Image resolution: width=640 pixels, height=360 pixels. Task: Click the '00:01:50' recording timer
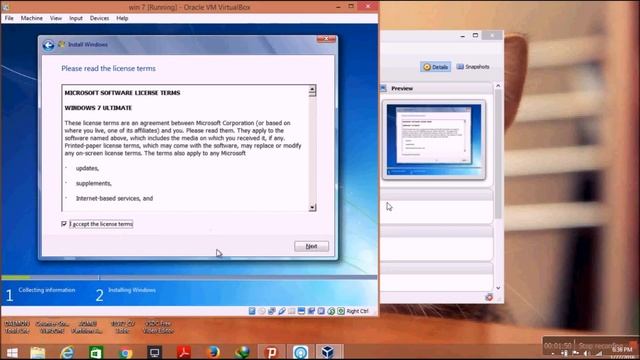(557, 346)
